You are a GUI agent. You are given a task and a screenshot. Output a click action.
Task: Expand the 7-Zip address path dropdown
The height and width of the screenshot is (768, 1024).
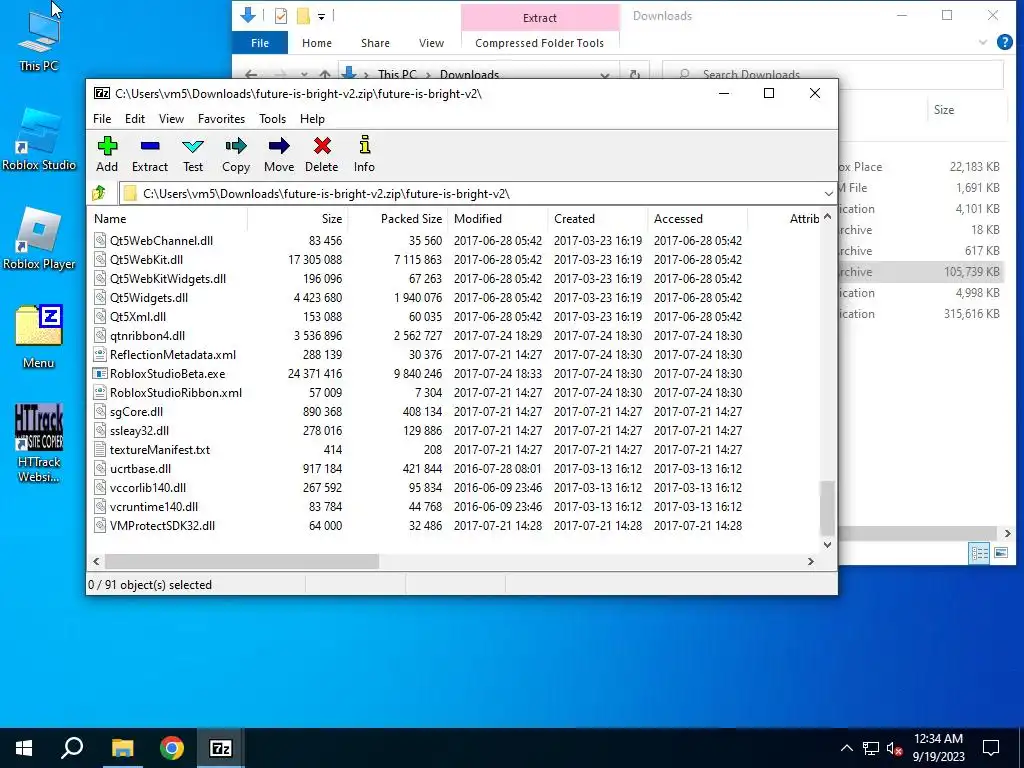(828, 193)
